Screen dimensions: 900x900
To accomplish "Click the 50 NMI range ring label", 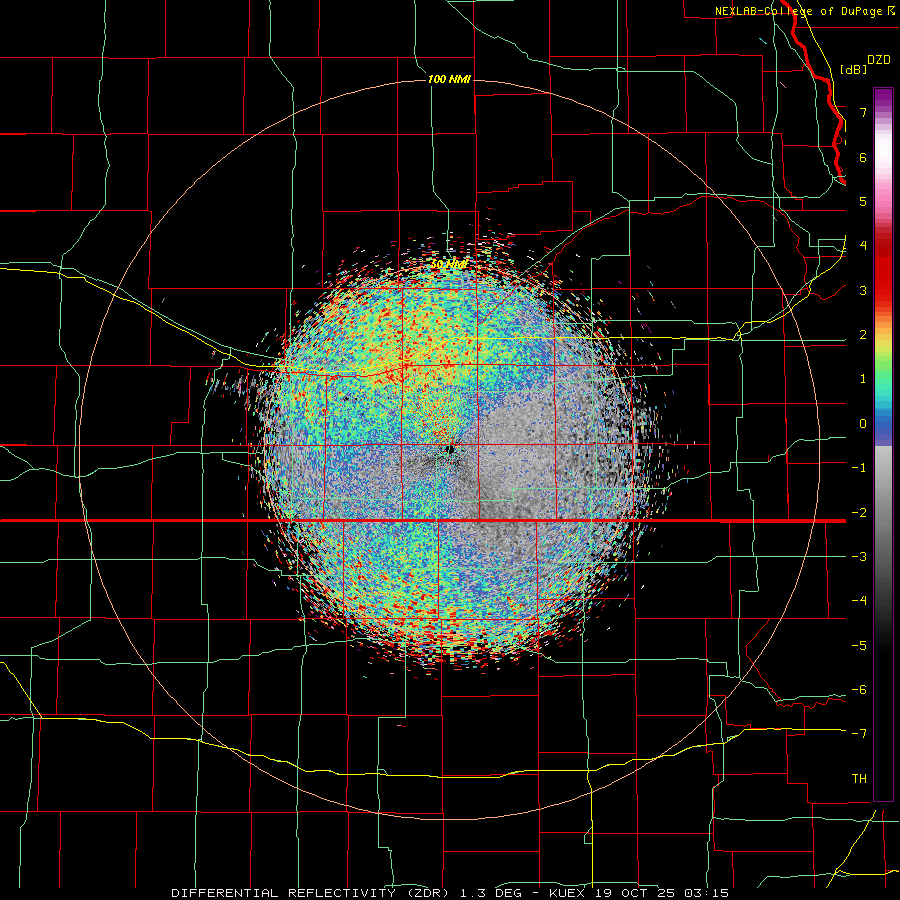I will point(449,265).
